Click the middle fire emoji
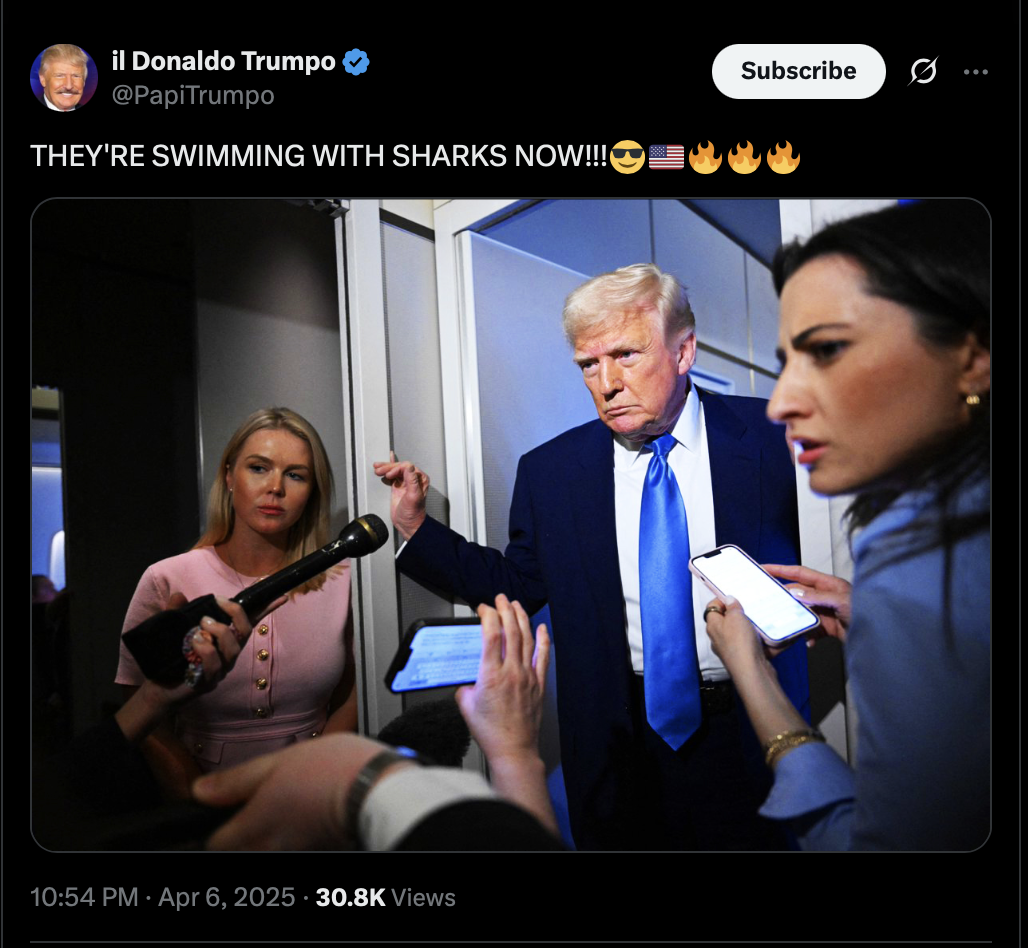The image size is (1028, 948). [x=744, y=157]
